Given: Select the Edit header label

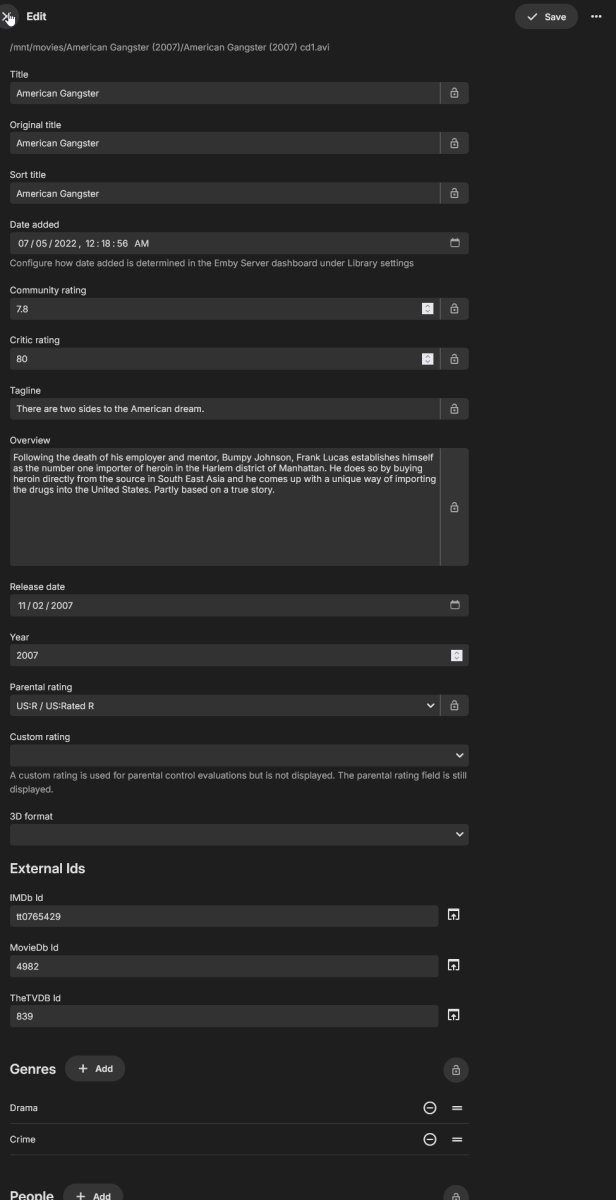Looking at the screenshot, I should tap(38, 16).
